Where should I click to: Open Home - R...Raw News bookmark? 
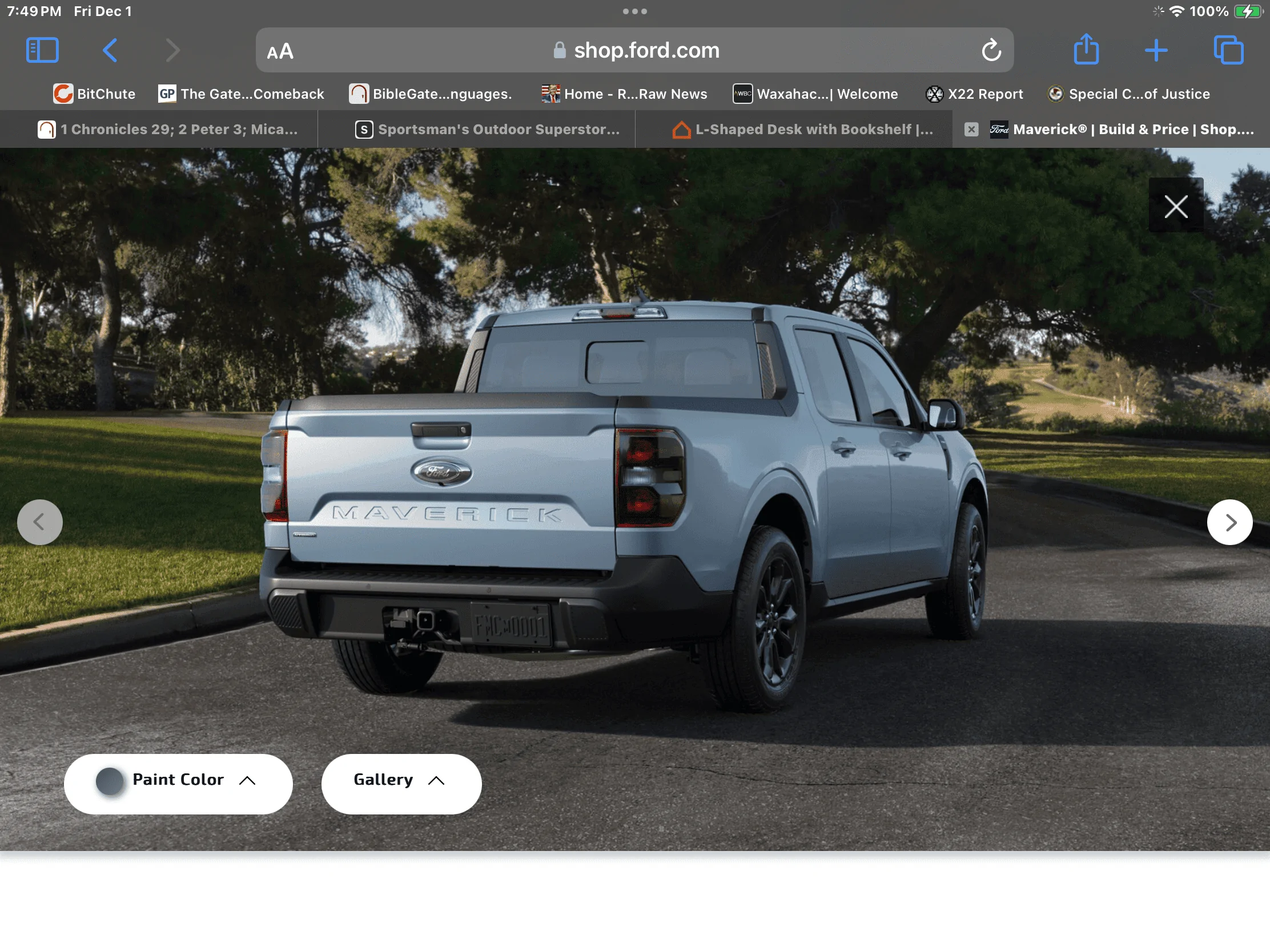click(625, 94)
